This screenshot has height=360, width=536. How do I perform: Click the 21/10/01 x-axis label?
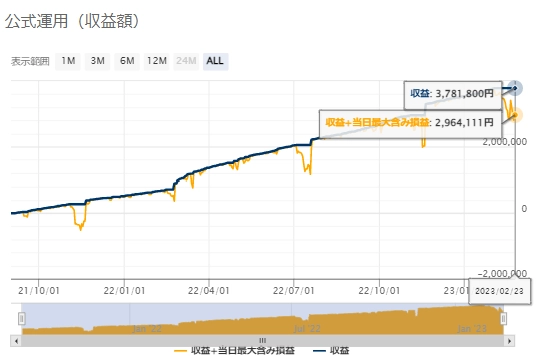(x=39, y=291)
